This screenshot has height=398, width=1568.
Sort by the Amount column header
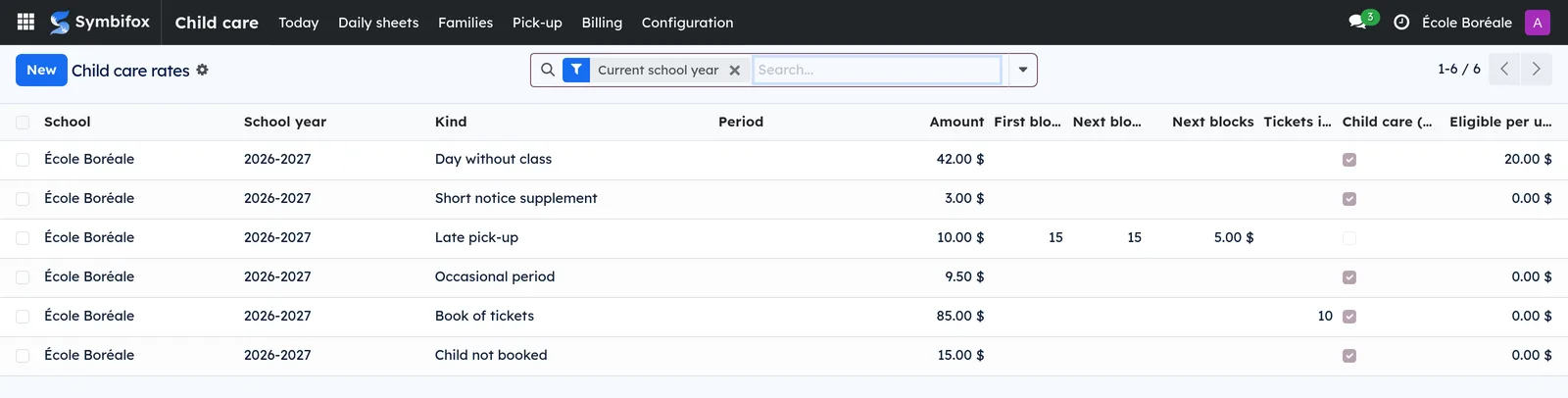956,122
